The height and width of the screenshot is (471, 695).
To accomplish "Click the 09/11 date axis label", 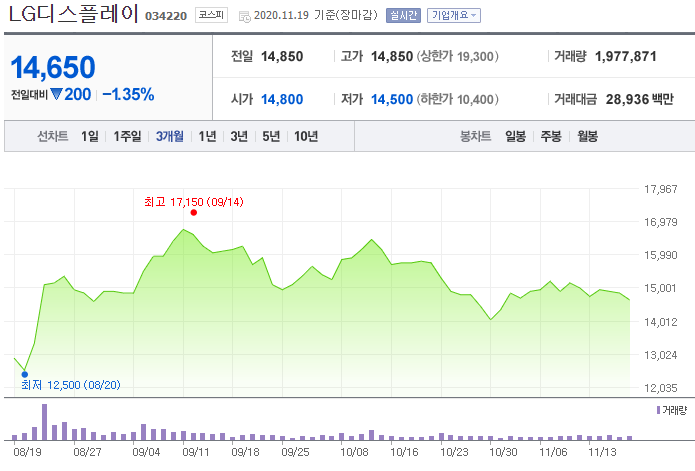I will 195,452.
